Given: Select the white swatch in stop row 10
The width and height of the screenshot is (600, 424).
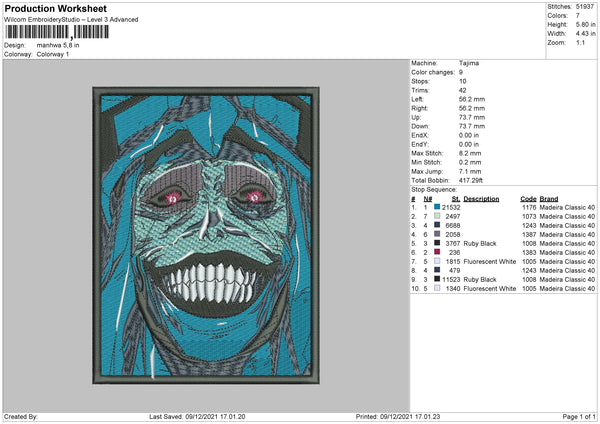Looking at the screenshot, I should (437, 288).
